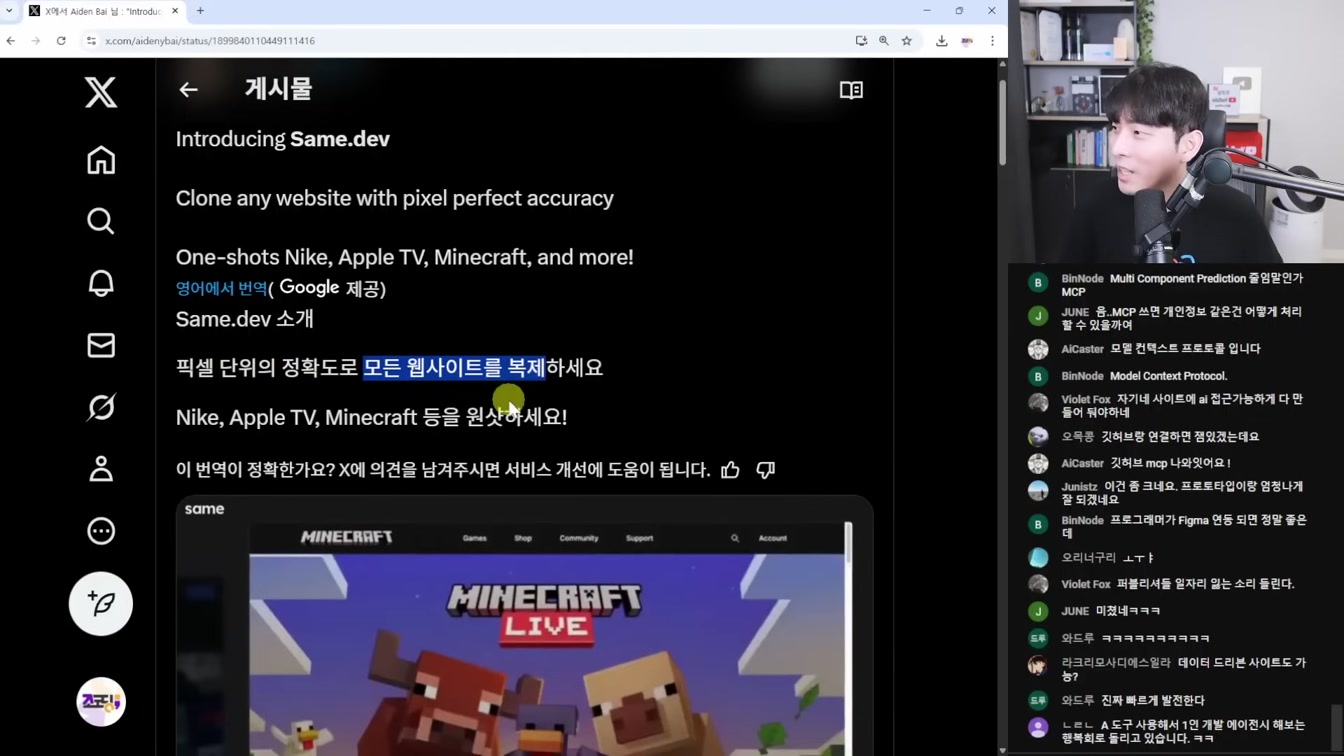Click JUNE's avatar beside the MCP message
1344x756 pixels.
[1038, 316]
